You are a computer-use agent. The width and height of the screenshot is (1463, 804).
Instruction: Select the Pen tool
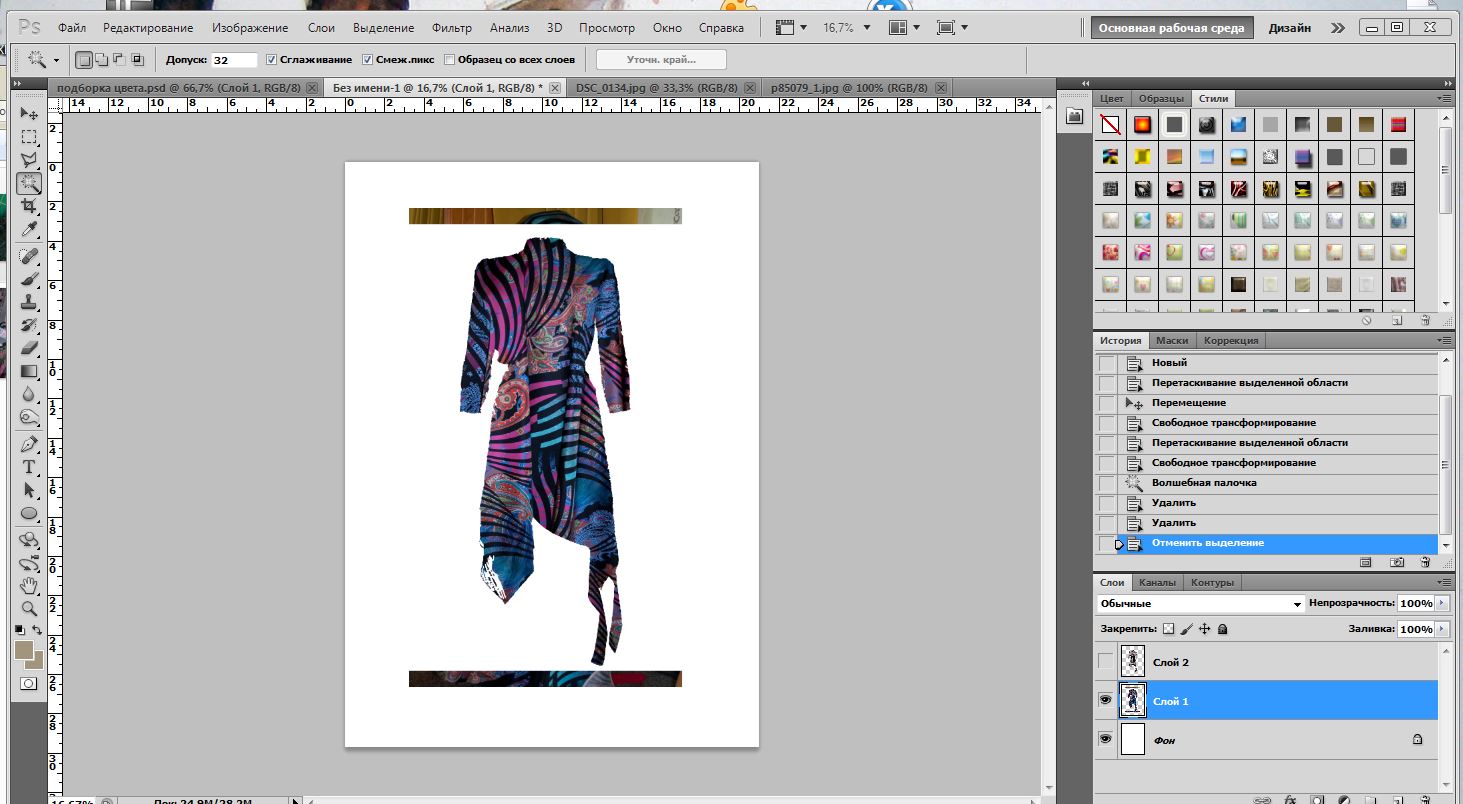point(29,444)
